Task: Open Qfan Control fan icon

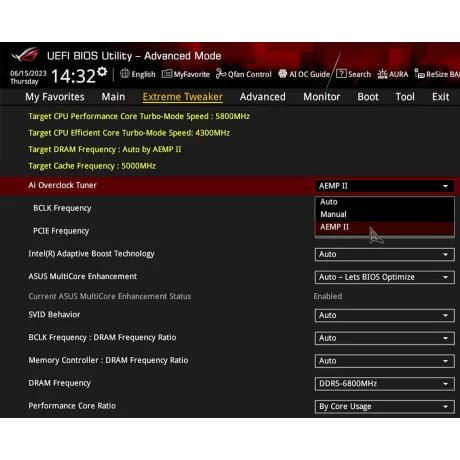Action: pos(221,74)
